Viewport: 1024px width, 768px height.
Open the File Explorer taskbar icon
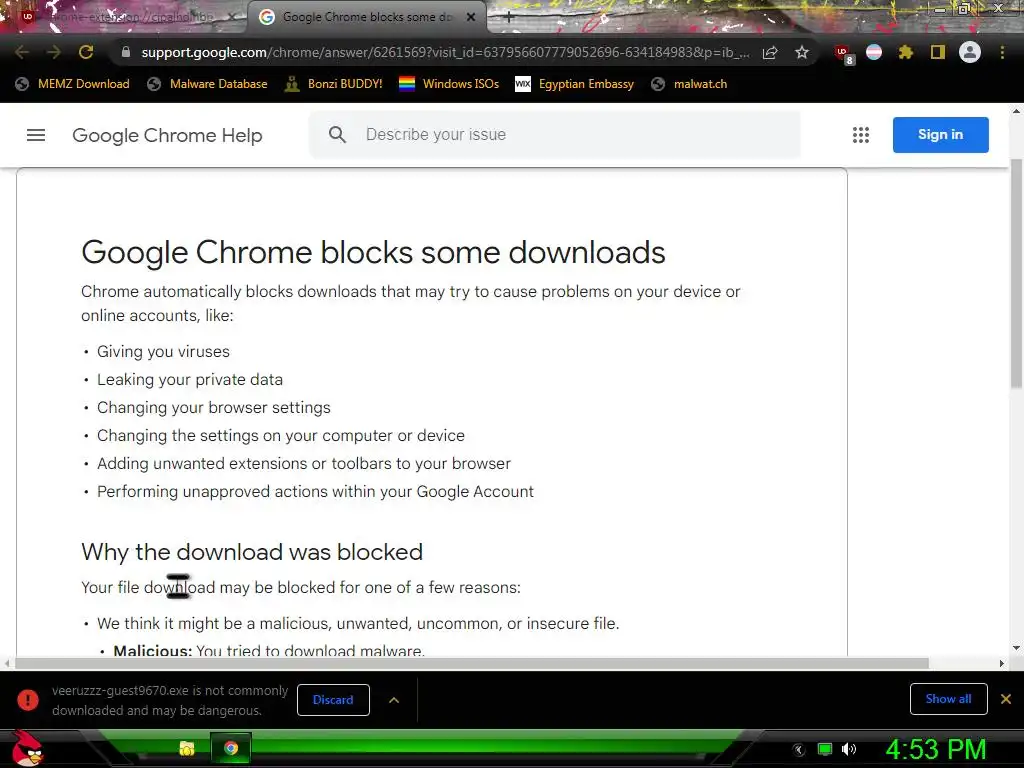tap(187, 748)
